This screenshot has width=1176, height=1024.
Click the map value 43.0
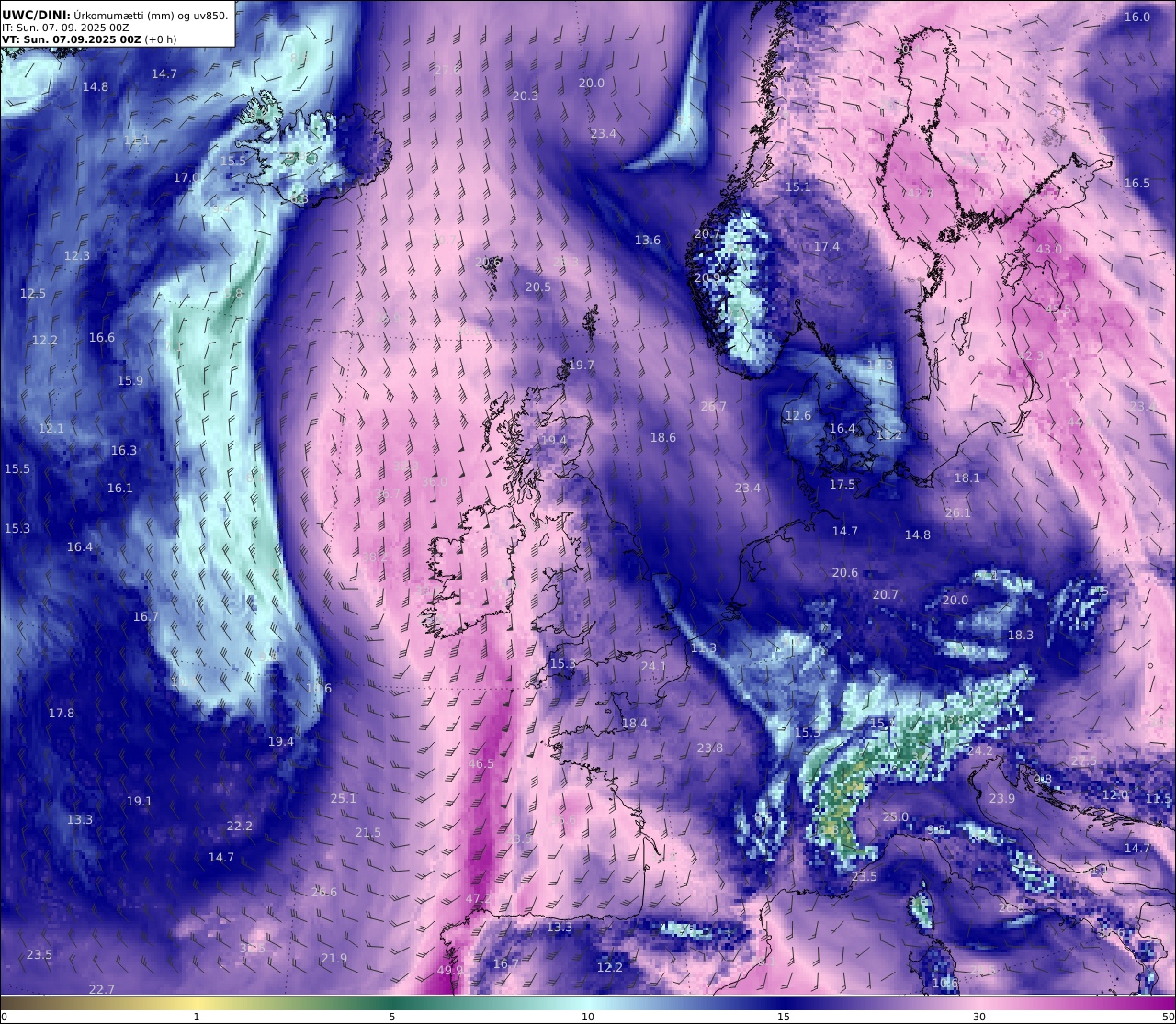(1049, 249)
